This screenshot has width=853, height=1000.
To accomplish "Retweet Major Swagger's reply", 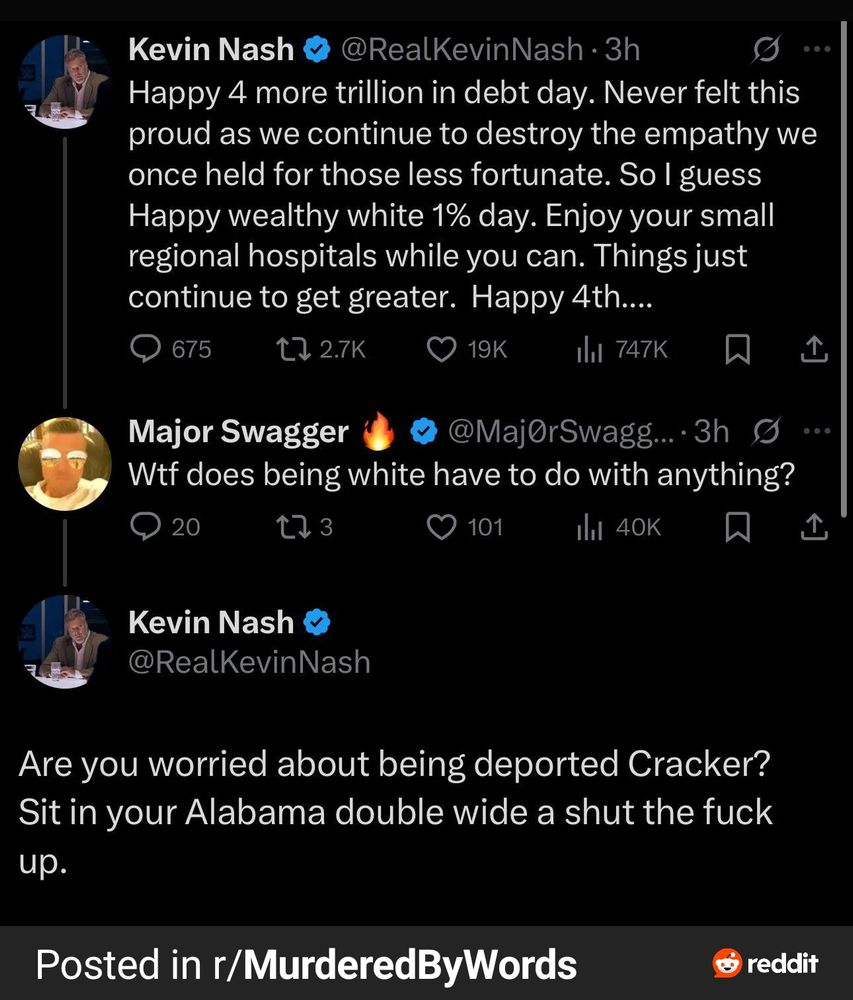I will (x=292, y=526).
